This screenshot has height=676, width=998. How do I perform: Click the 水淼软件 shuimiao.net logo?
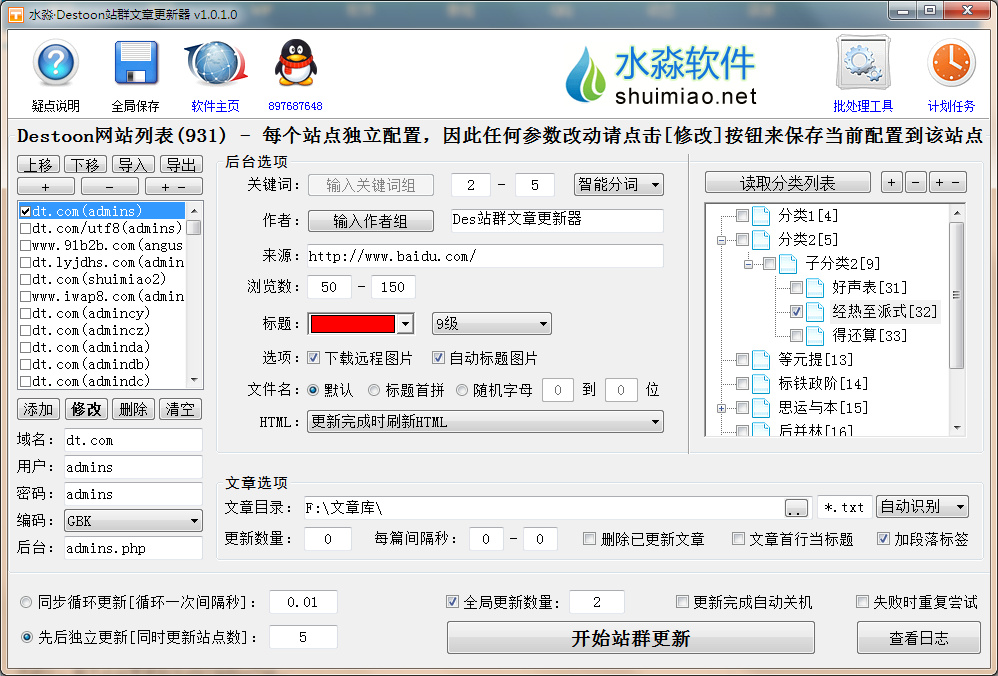coord(661,75)
